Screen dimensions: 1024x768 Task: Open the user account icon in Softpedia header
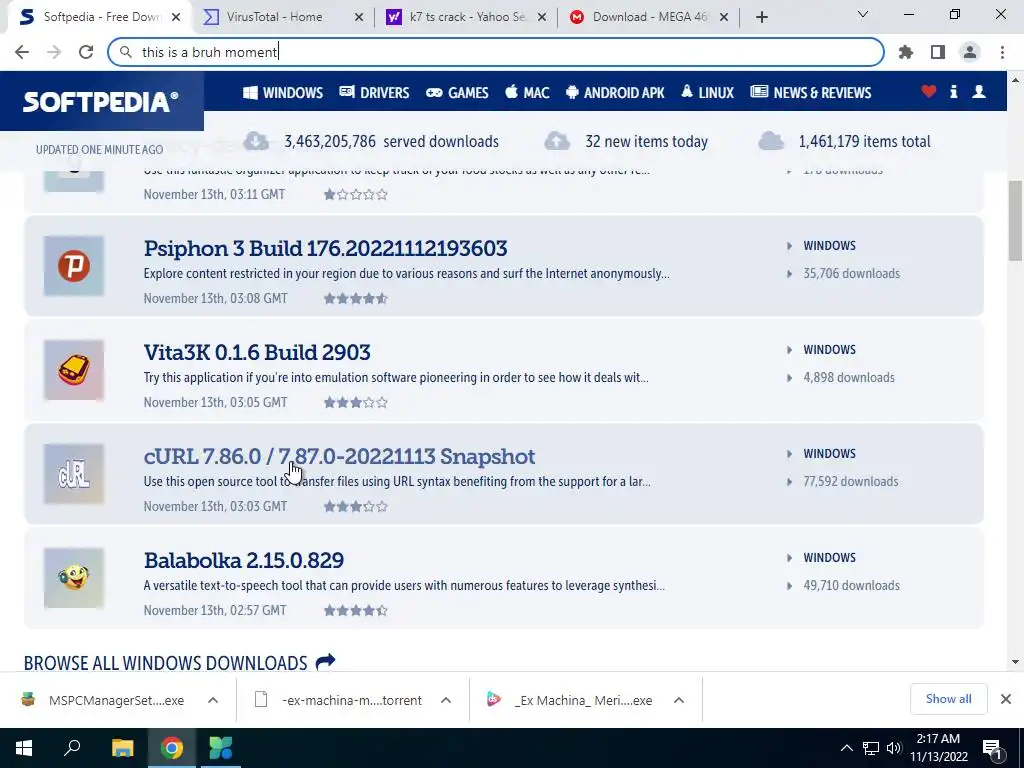tap(979, 91)
